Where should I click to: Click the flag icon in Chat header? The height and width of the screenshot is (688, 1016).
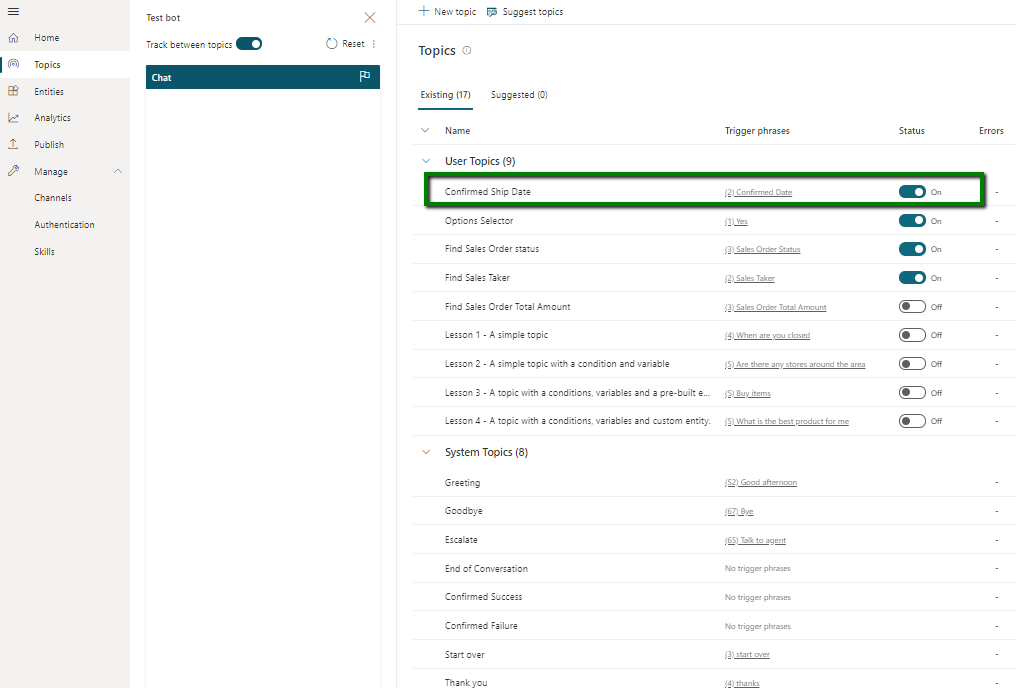pyautogui.click(x=365, y=77)
